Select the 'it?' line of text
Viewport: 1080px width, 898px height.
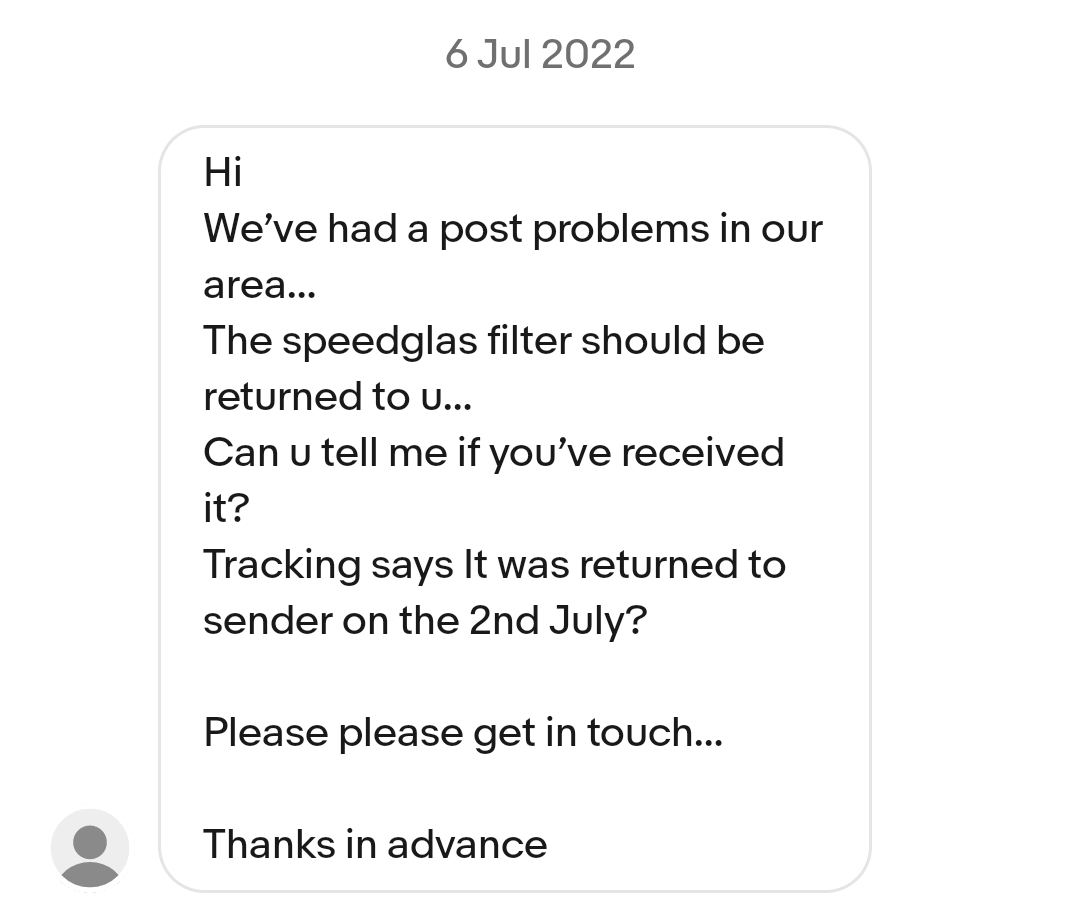(226, 508)
